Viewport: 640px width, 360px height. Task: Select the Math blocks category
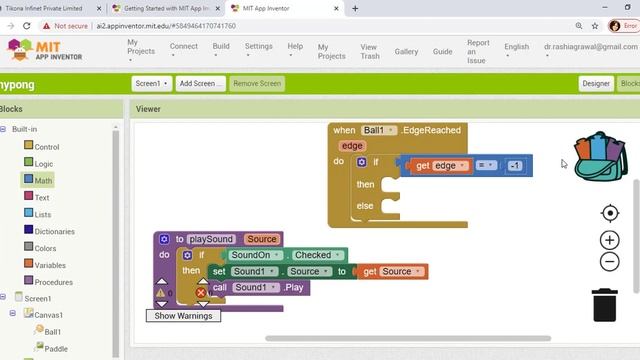(x=38, y=180)
